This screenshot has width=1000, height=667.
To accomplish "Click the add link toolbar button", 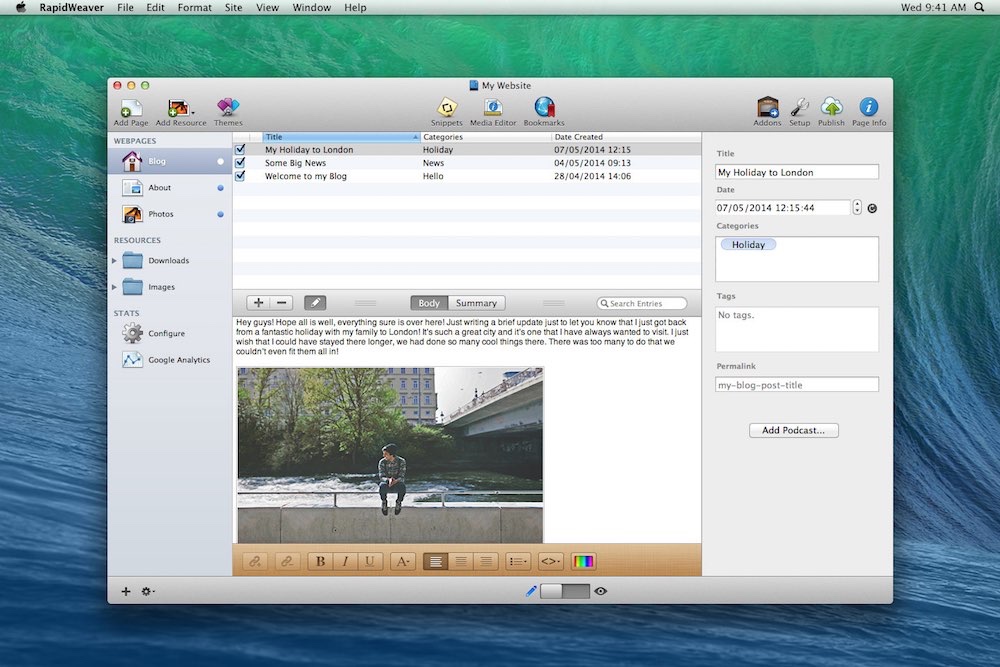I will (255, 561).
